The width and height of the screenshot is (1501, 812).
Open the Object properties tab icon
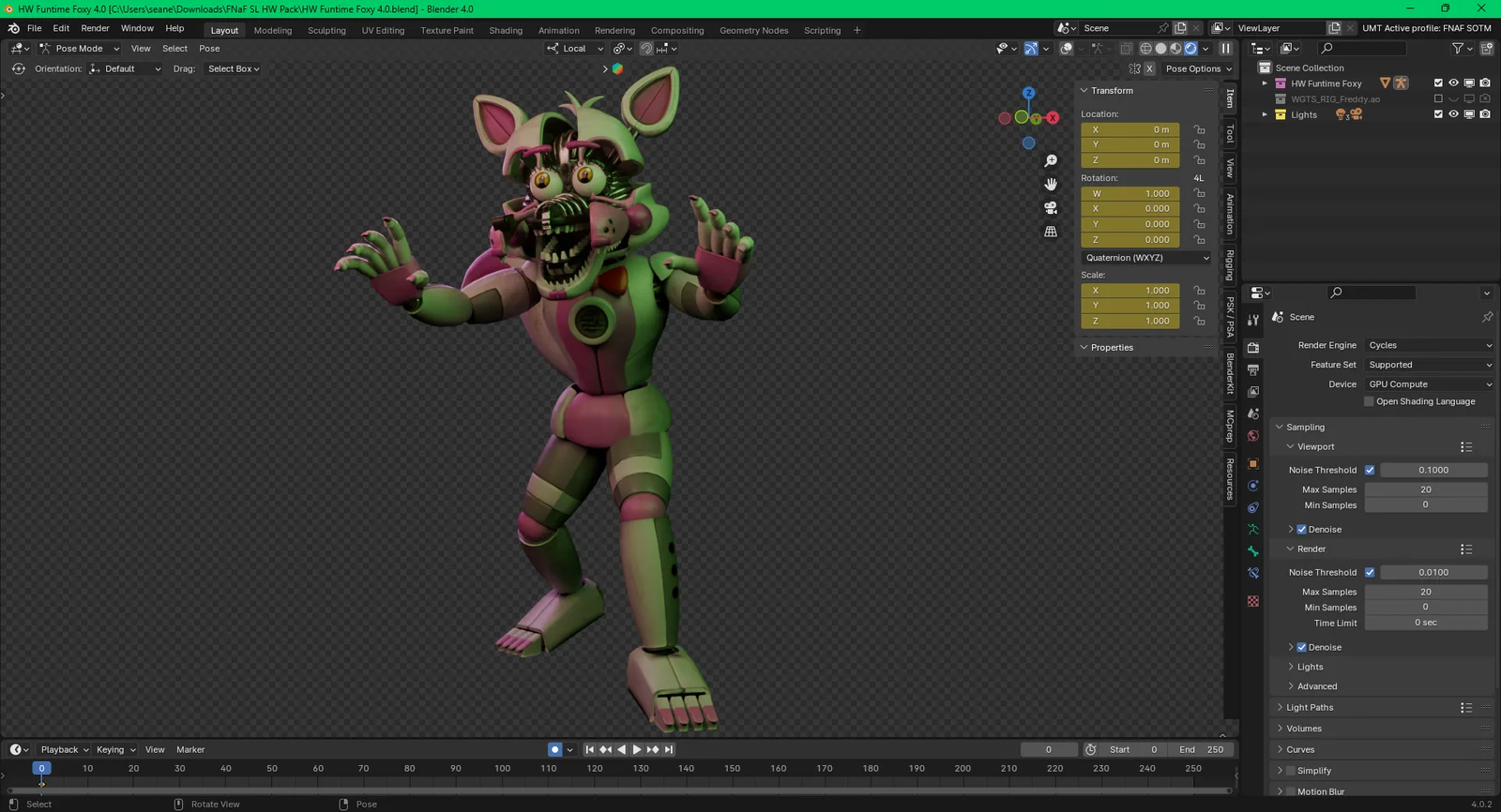(1253, 463)
